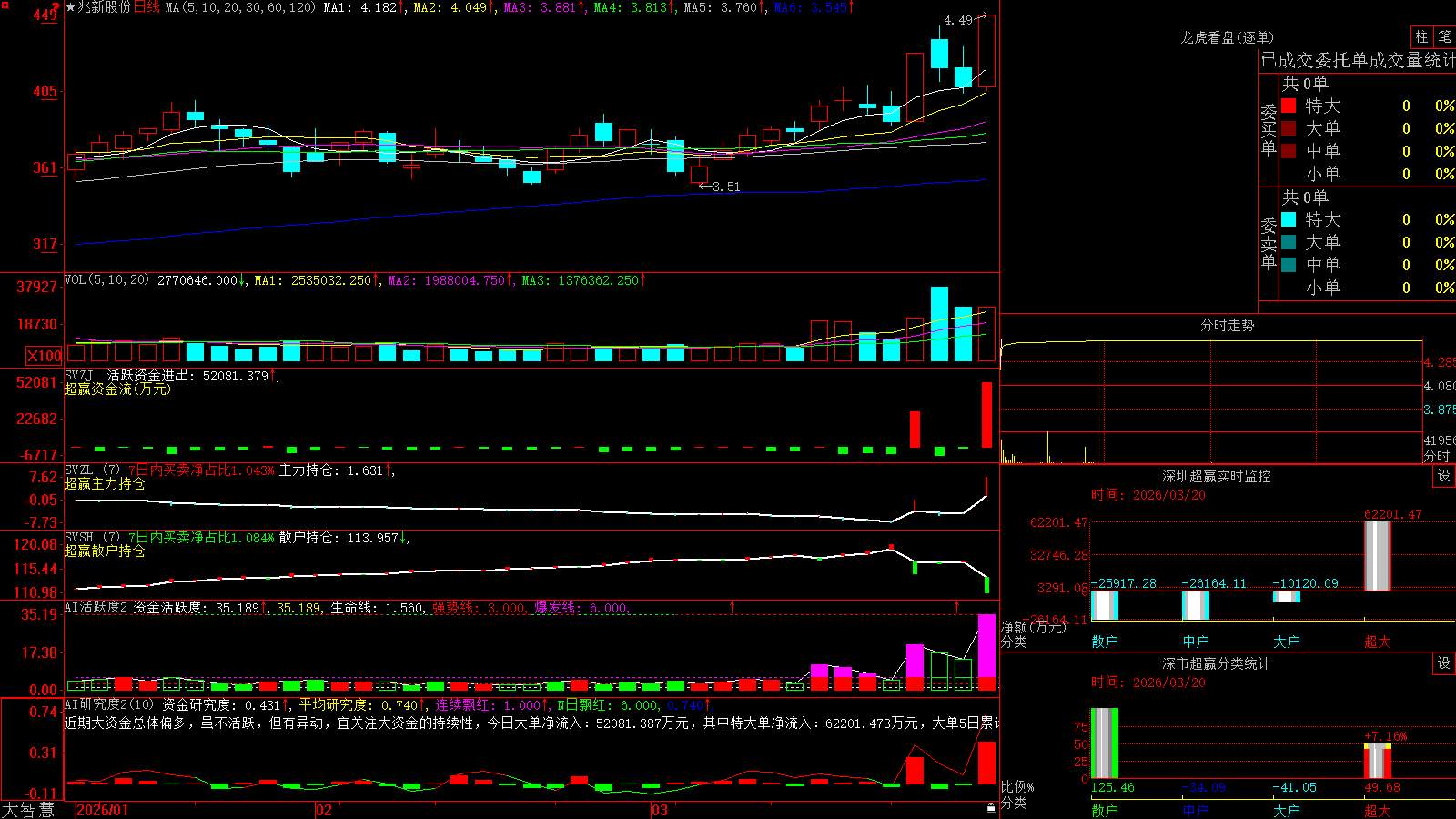Click the 已成交委托单成交量统计 header
This screenshot has width=1456, height=819.
[x=1357, y=60]
